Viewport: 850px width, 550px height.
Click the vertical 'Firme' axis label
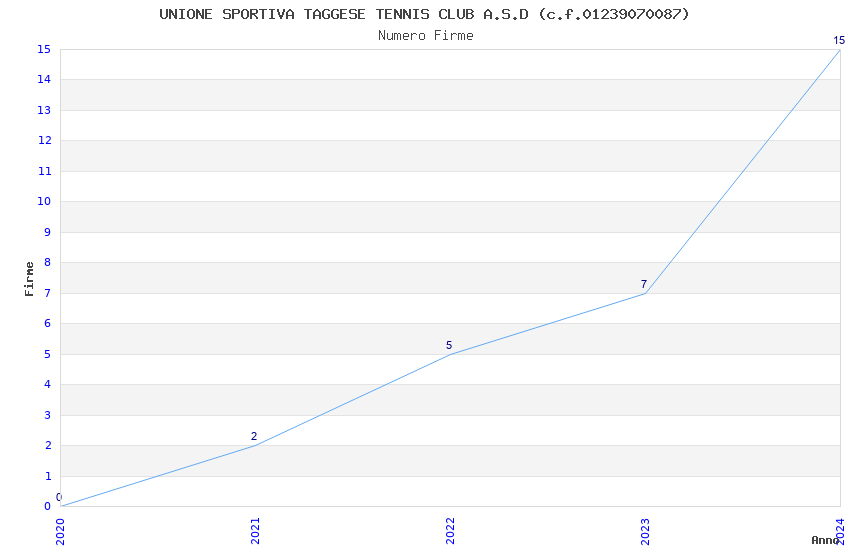click(30, 278)
